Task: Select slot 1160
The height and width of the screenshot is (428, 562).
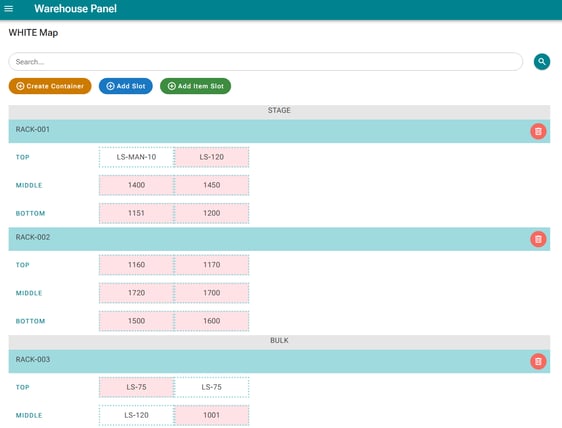Action: 137,265
